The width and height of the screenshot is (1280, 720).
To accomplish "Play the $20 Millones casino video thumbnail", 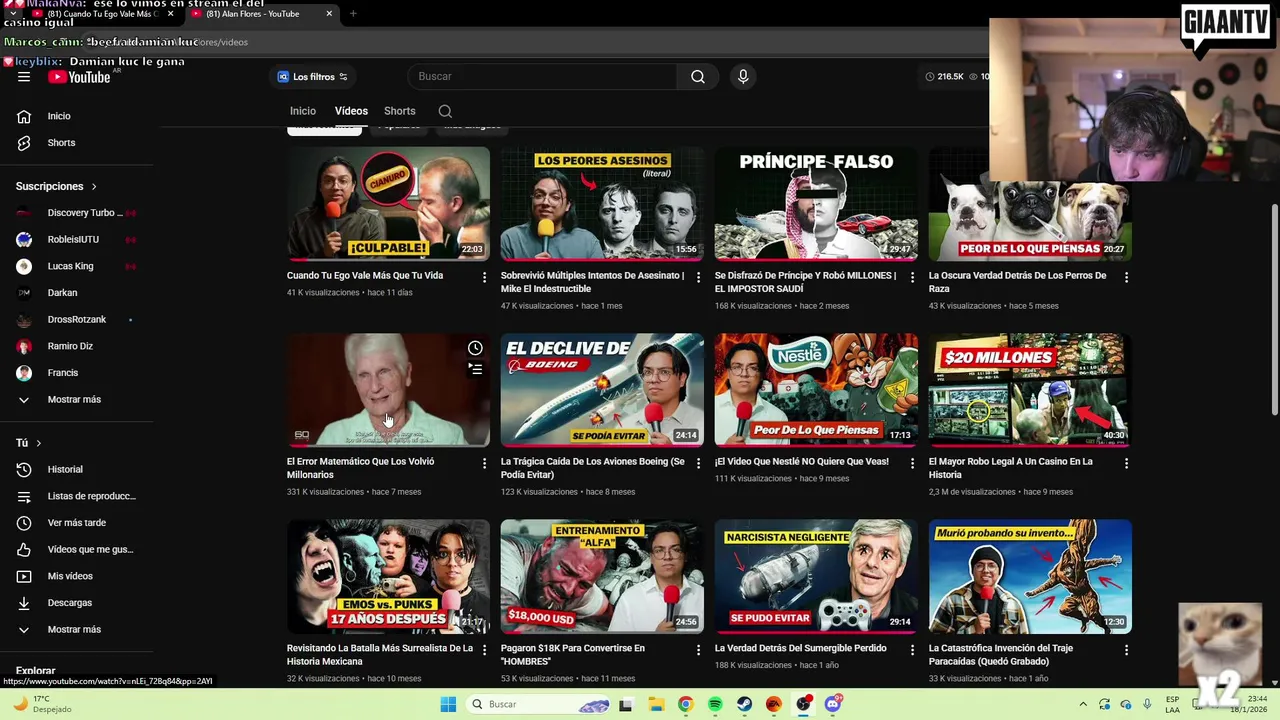I will 1030,390.
